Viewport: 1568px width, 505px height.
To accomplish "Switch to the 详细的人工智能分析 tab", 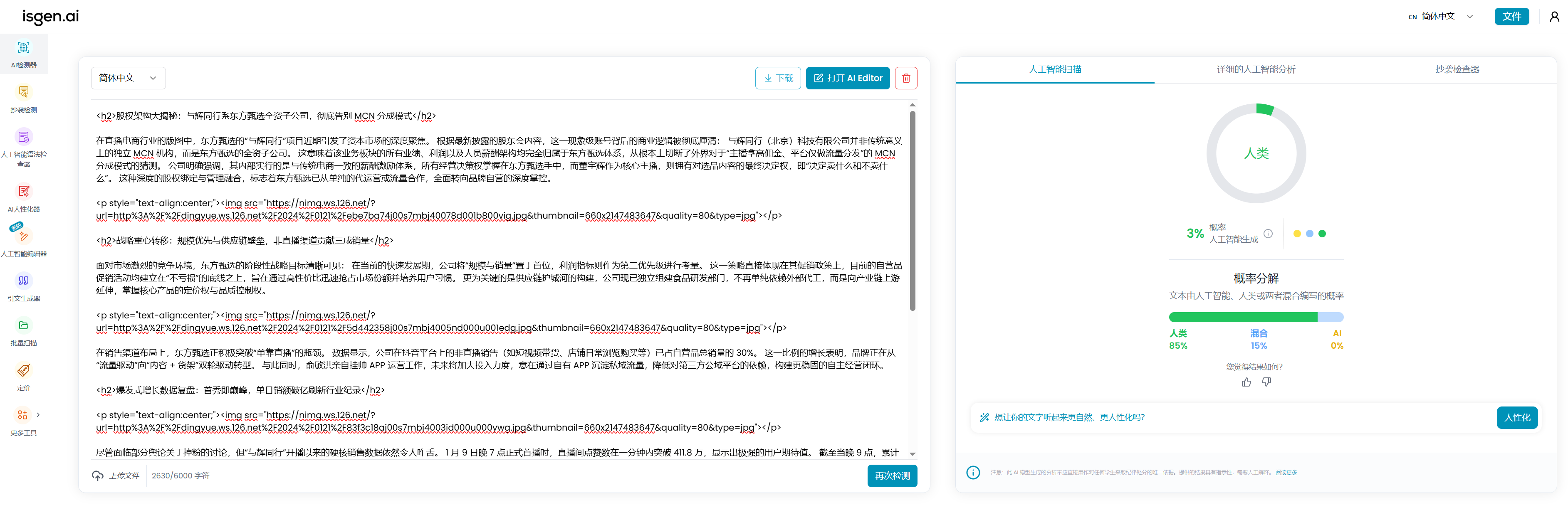I will coord(1256,69).
